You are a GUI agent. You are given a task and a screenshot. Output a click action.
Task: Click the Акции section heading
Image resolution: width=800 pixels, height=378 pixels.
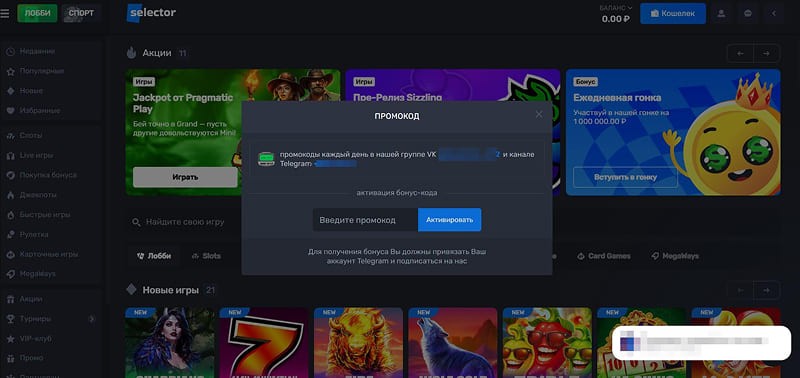tap(157, 53)
